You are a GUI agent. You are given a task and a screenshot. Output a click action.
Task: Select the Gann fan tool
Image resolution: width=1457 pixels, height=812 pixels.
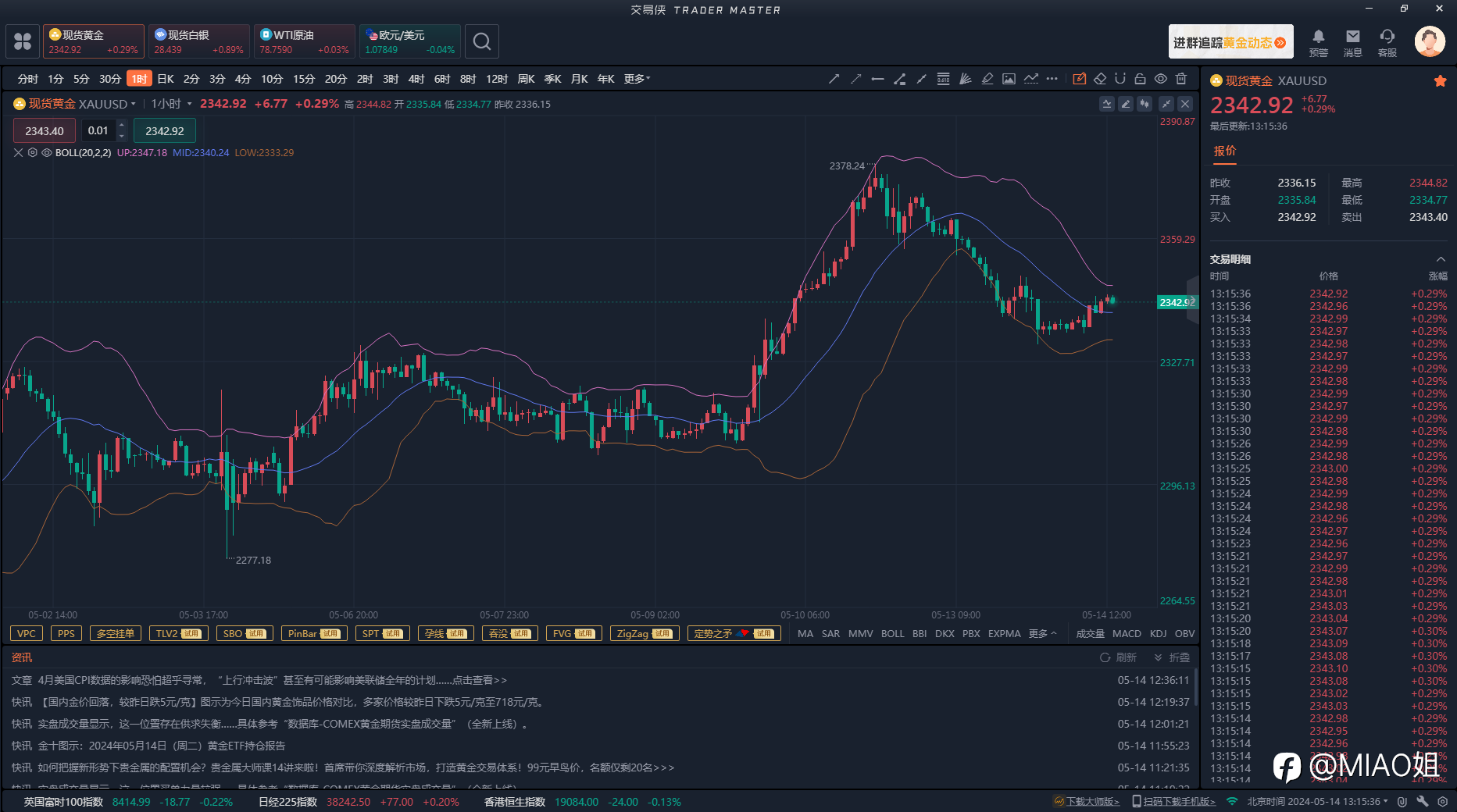[x=965, y=79]
